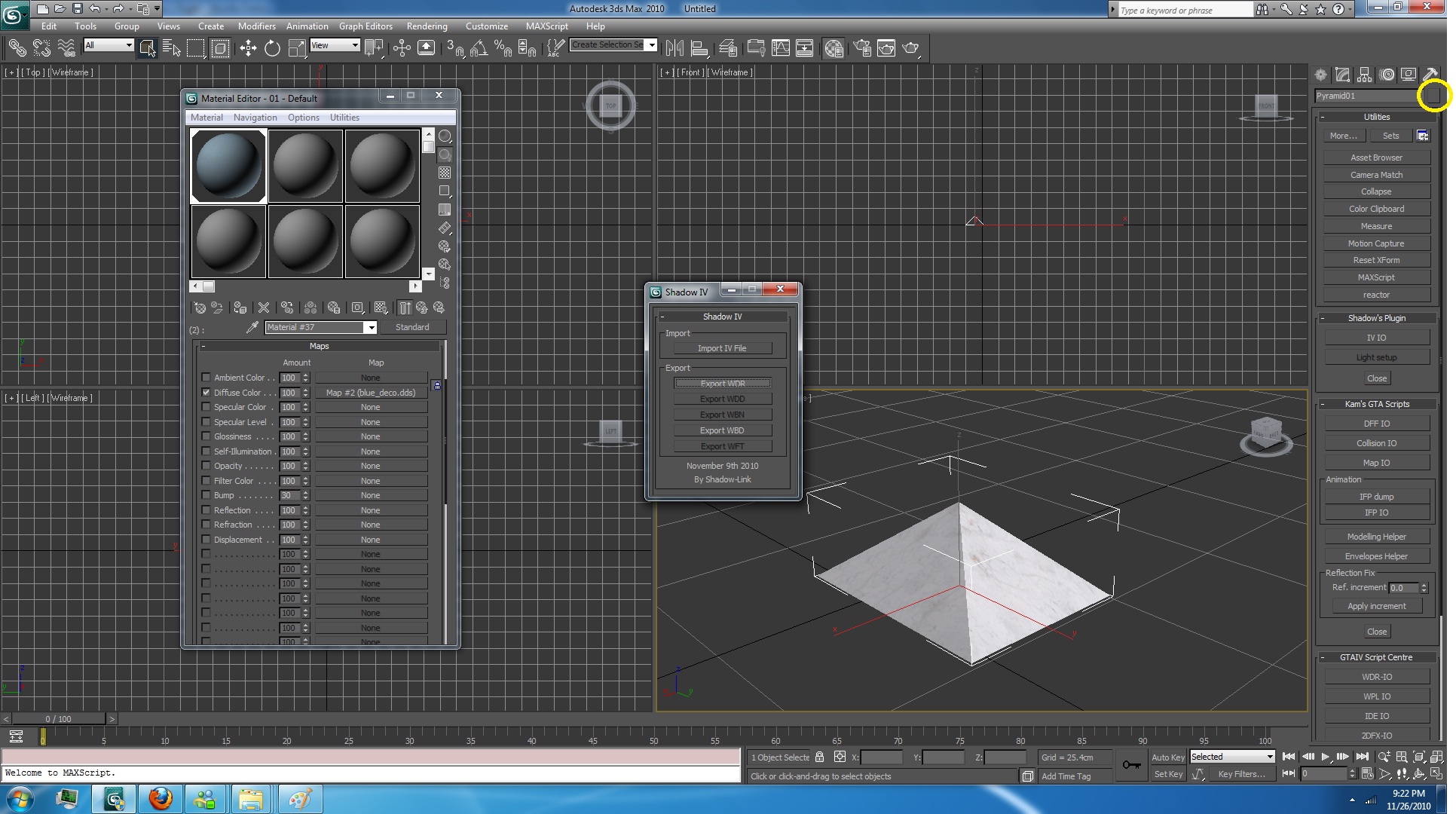1456x814 pixels.
Task: Toggle Sample Type sphere icon in Material Editor
Action: pyautogui.click(x=445, y=136)
